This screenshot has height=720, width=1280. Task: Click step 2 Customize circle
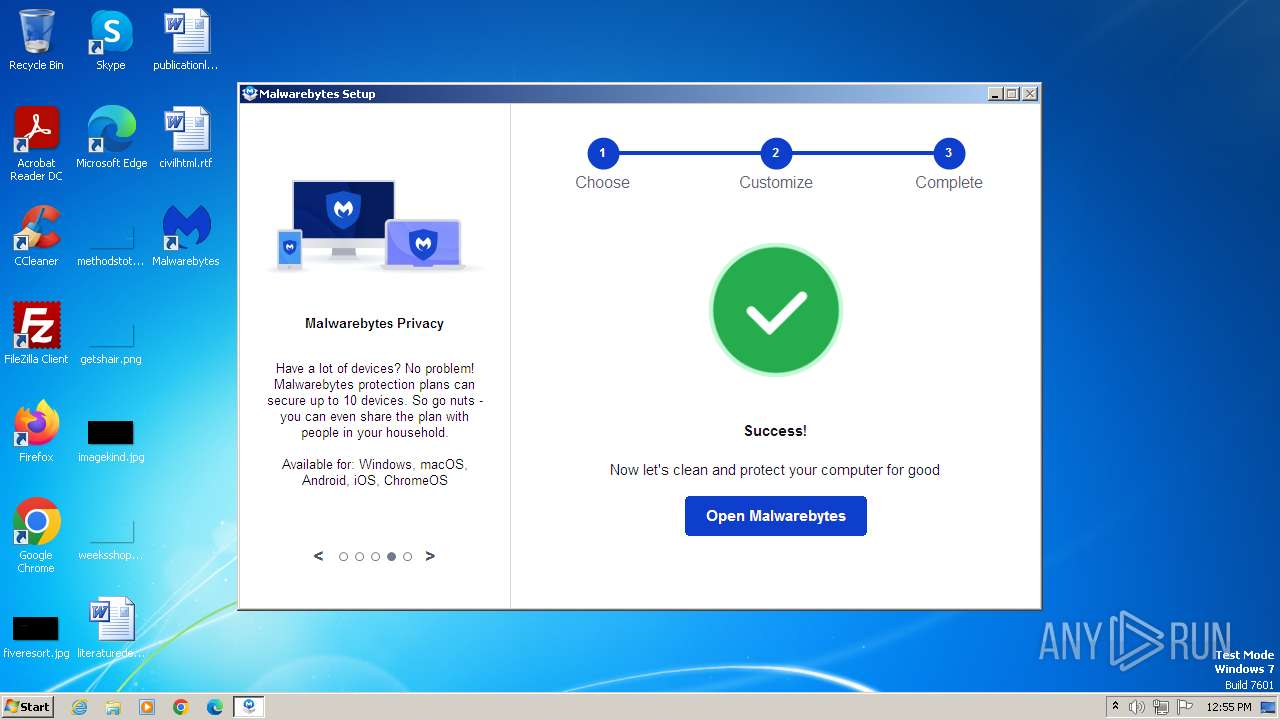(x=775, y=153)
